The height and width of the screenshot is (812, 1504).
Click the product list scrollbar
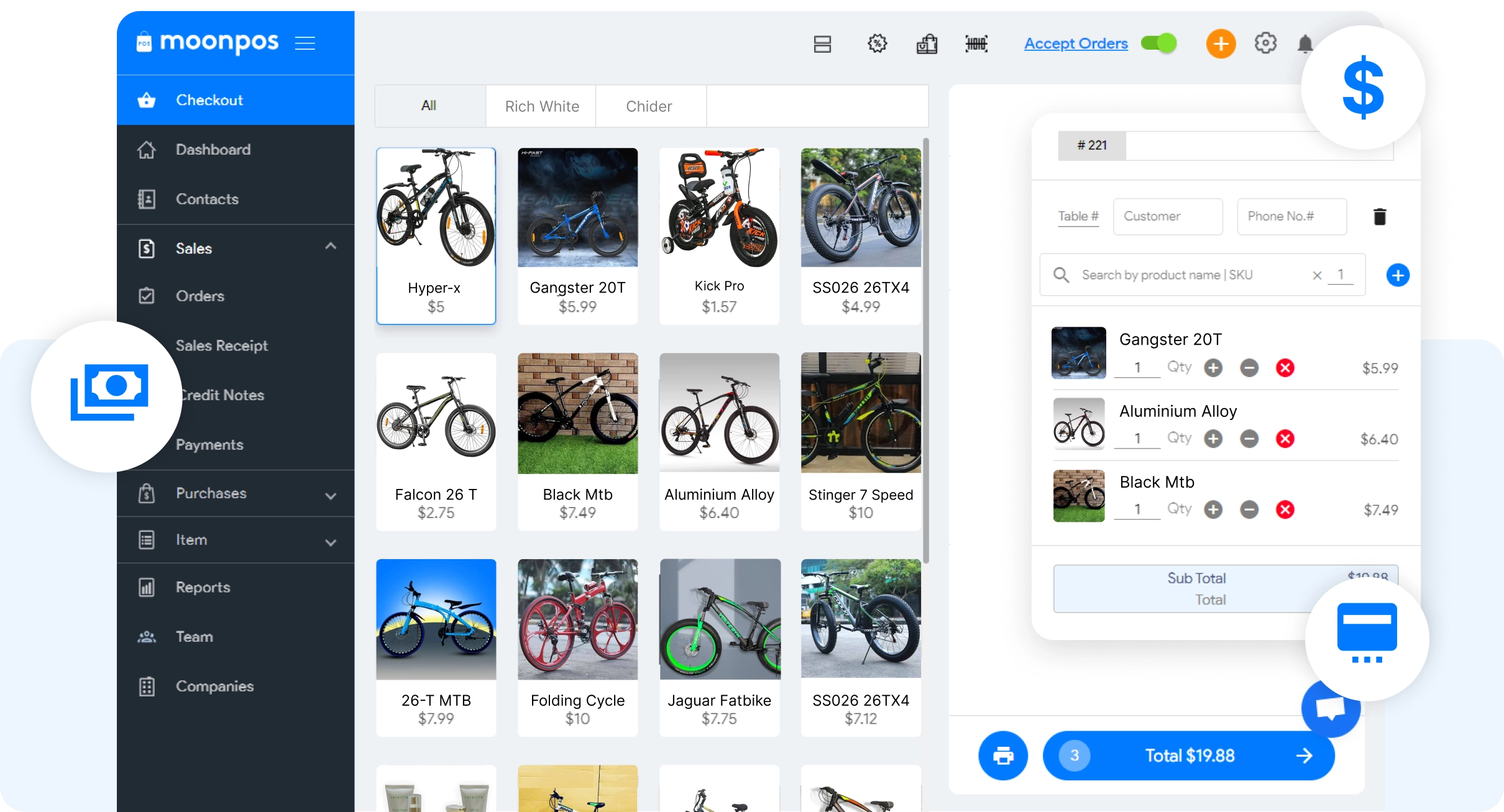click(x=926, y=351)
